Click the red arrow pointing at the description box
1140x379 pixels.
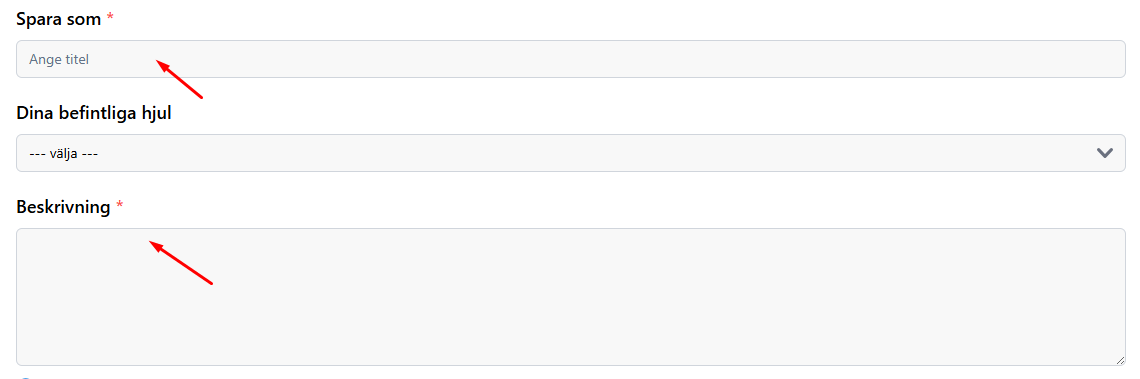(x=180, y=262)
